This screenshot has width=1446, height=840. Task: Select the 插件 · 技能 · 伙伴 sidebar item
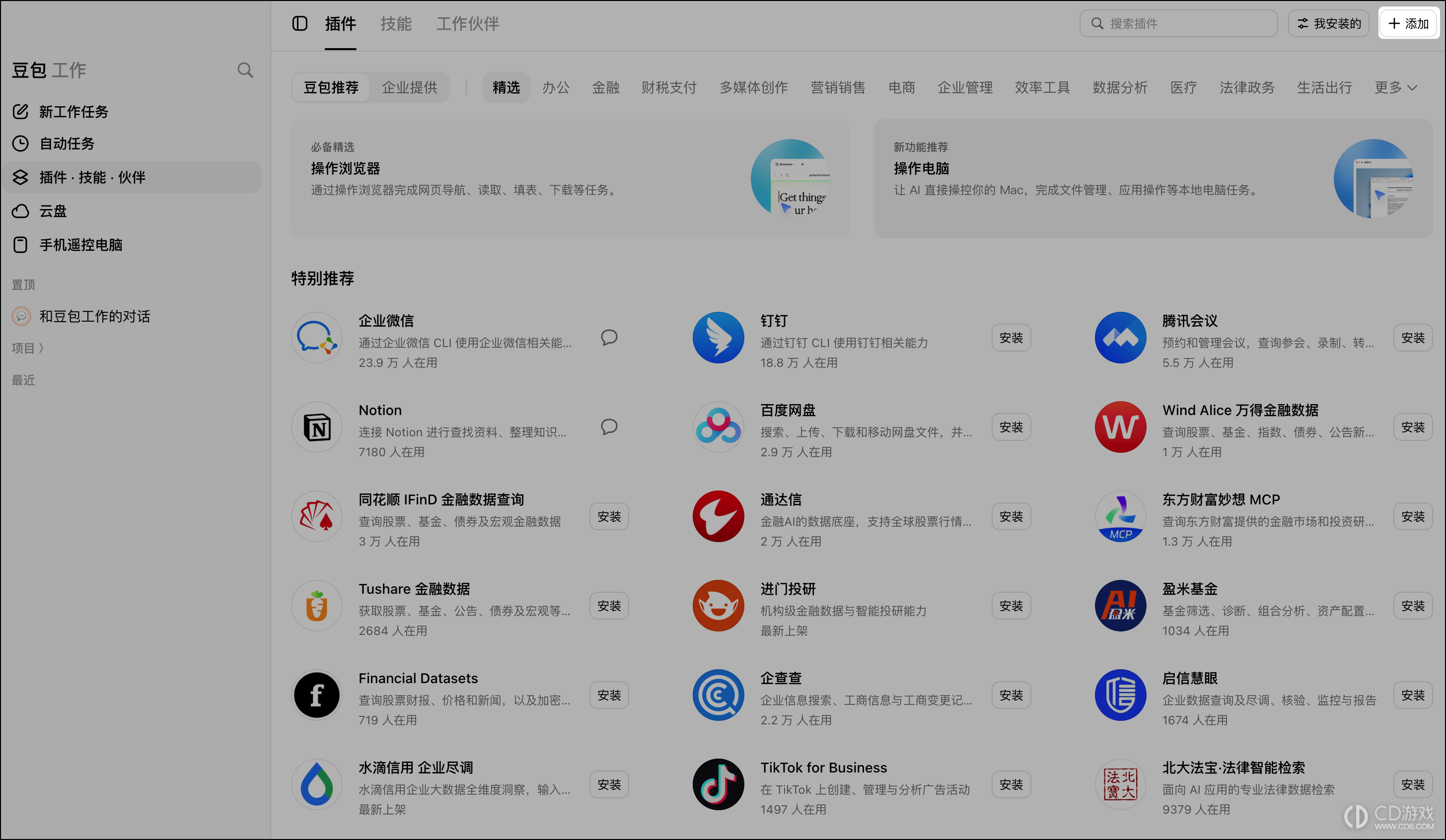[132, 177]
